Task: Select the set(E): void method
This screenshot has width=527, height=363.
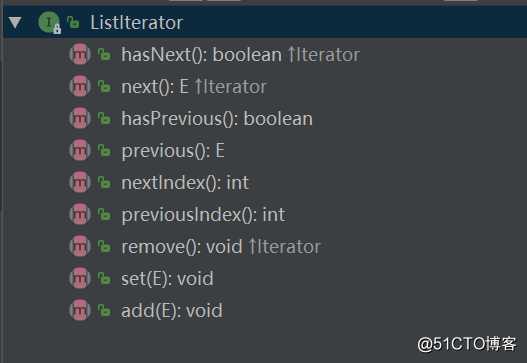Action: (167, 279)
